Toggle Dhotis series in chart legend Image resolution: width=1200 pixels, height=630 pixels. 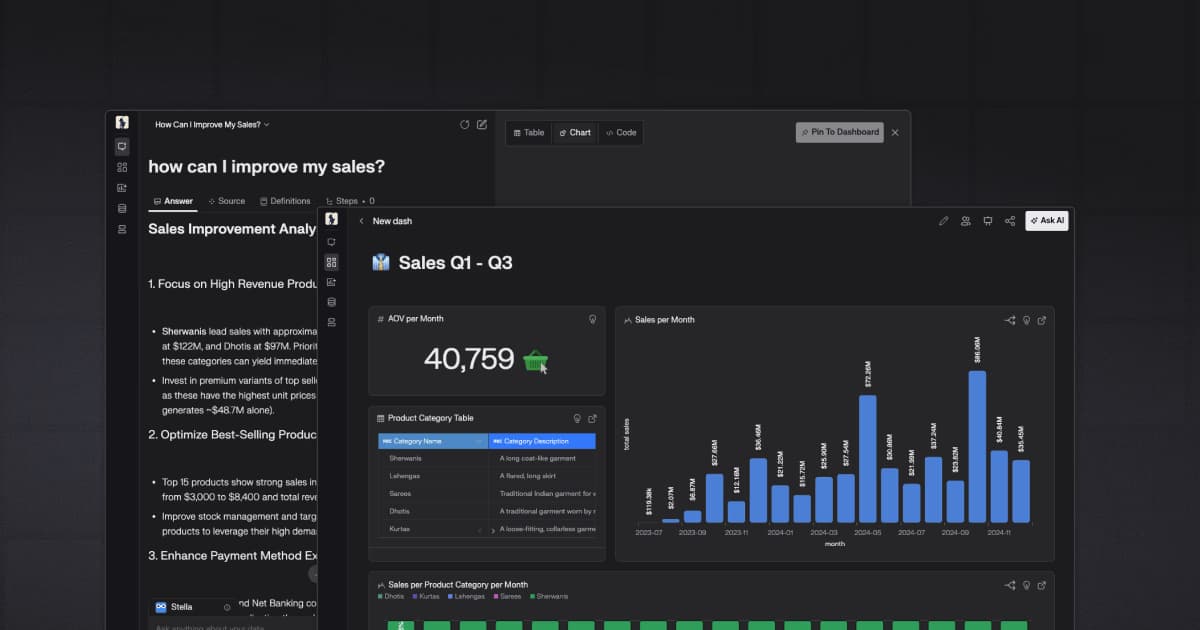391,596
